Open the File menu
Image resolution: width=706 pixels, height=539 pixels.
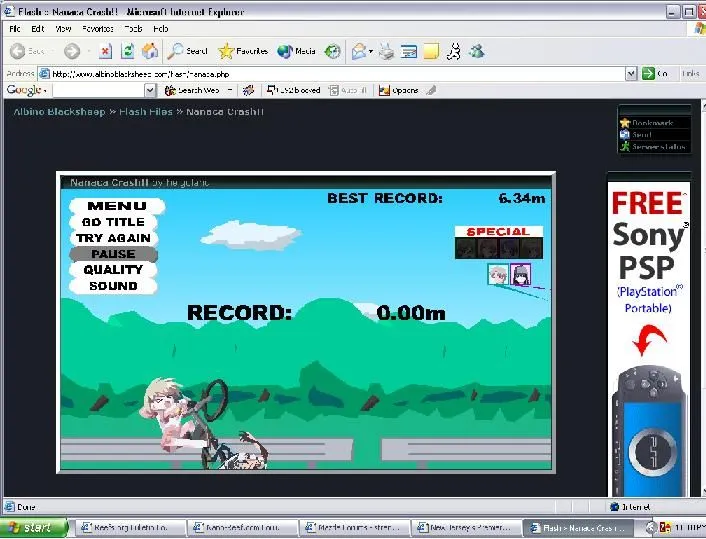[x=15, y=29]
